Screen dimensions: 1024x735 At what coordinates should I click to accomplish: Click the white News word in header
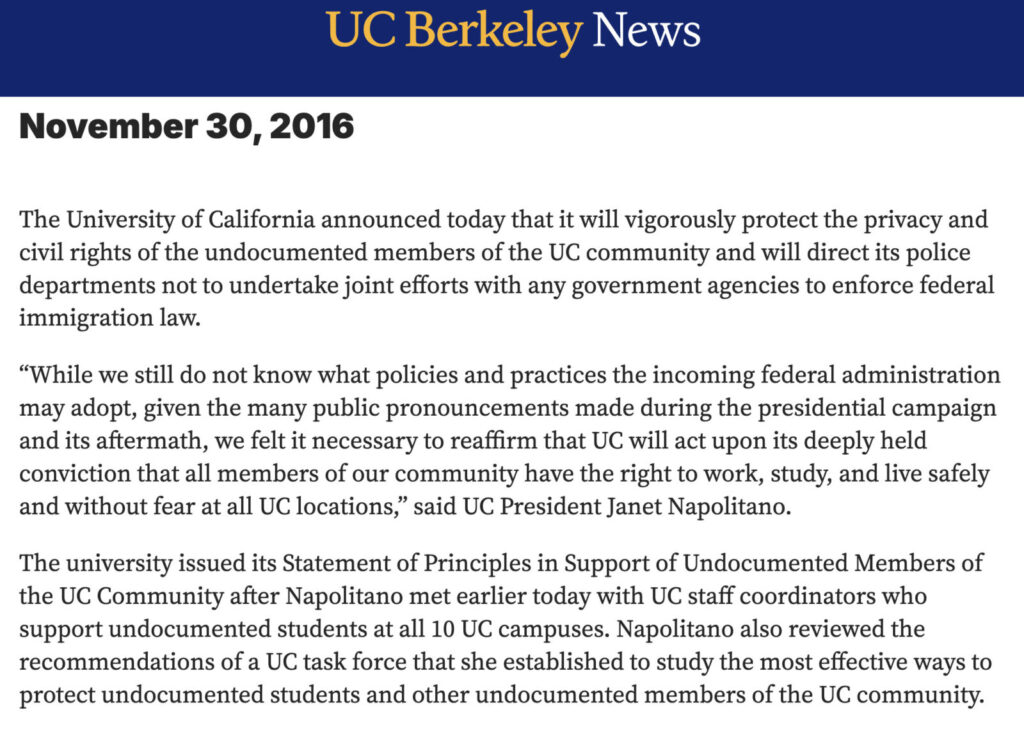pyautogui.click(x=646, y=31)
